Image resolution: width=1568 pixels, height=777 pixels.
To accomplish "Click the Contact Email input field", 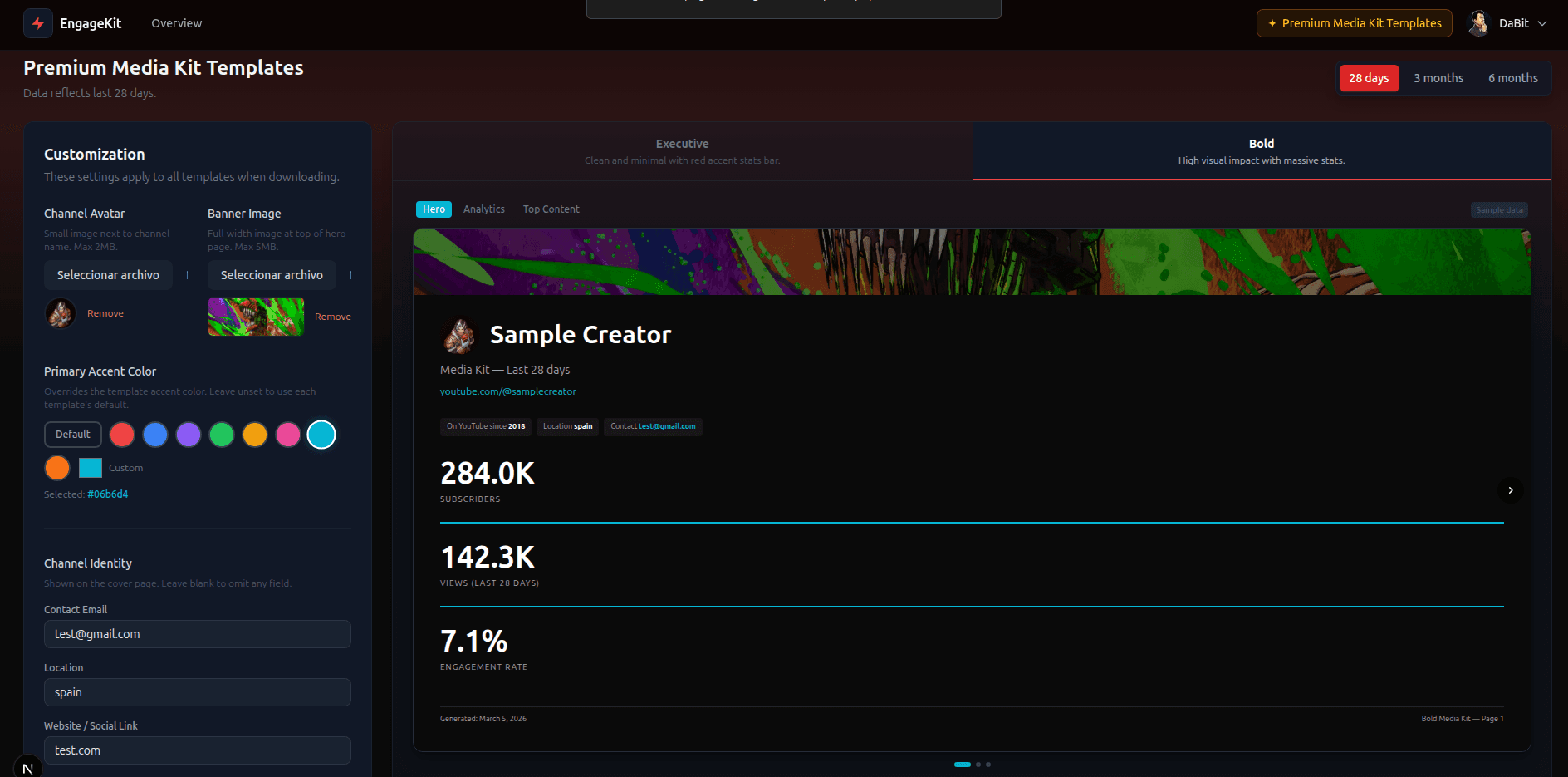I will pyautogui.click(x=198, y=634).
